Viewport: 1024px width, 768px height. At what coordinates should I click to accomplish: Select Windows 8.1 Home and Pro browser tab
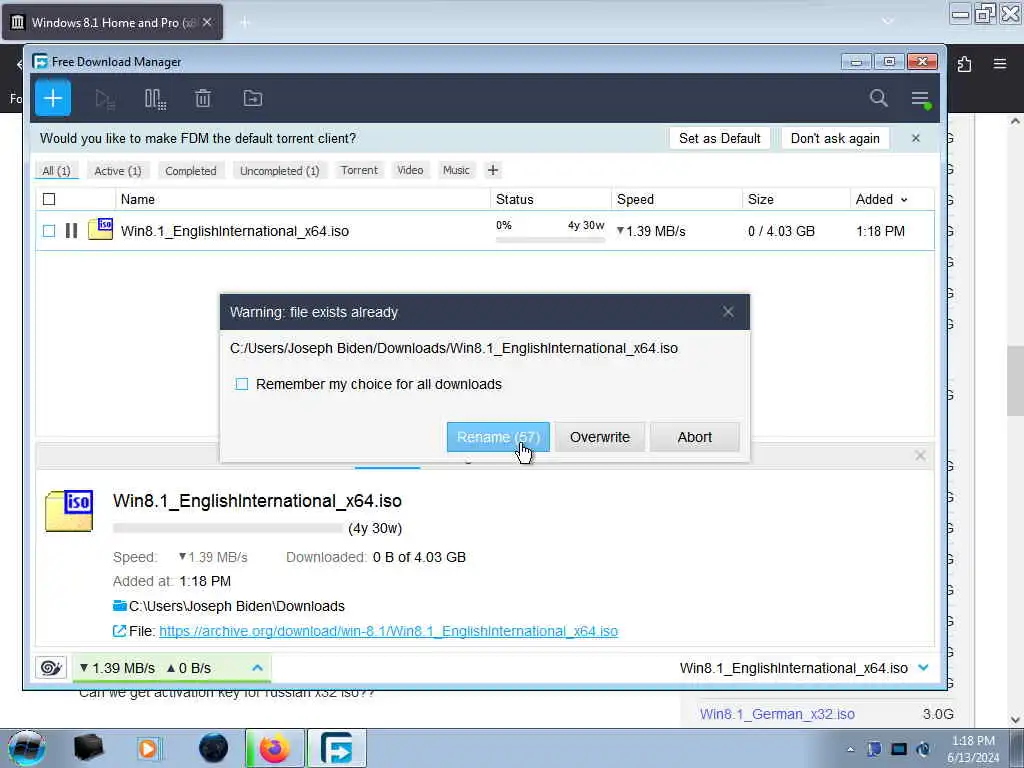click(112, 22)
